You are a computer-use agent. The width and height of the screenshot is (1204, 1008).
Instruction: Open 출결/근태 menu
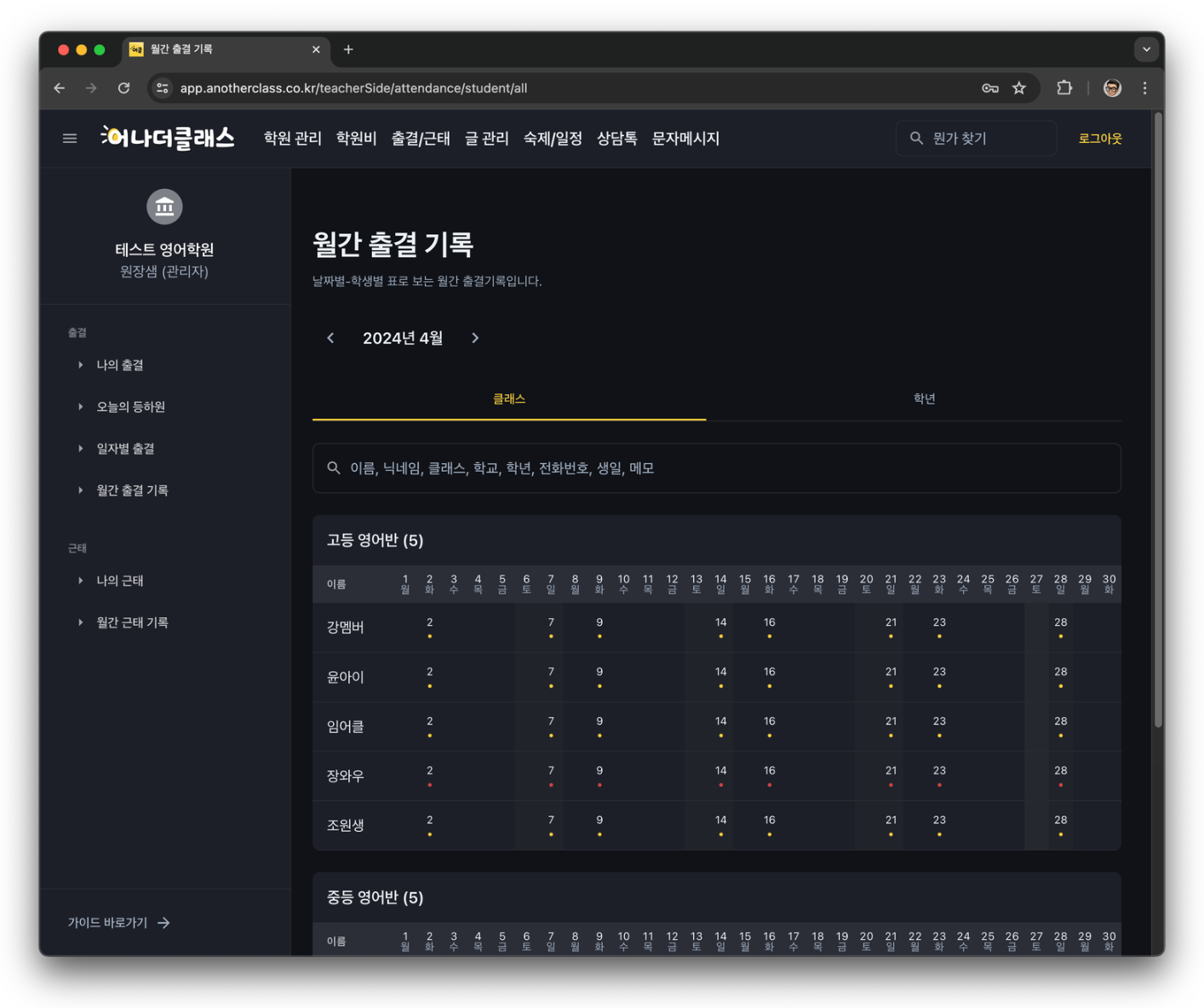[x=420, y=138]
